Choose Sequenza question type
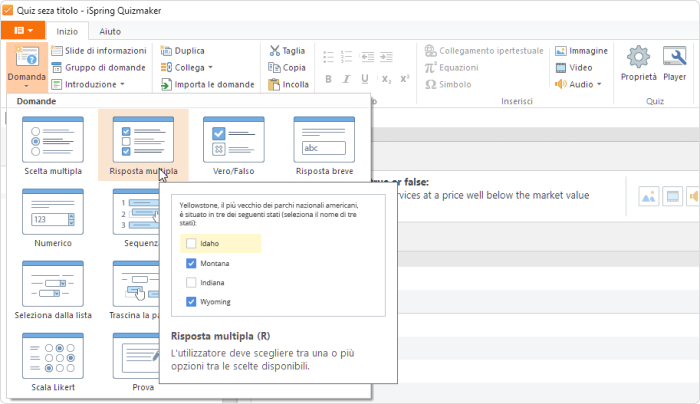 click(x=136, y=218)
